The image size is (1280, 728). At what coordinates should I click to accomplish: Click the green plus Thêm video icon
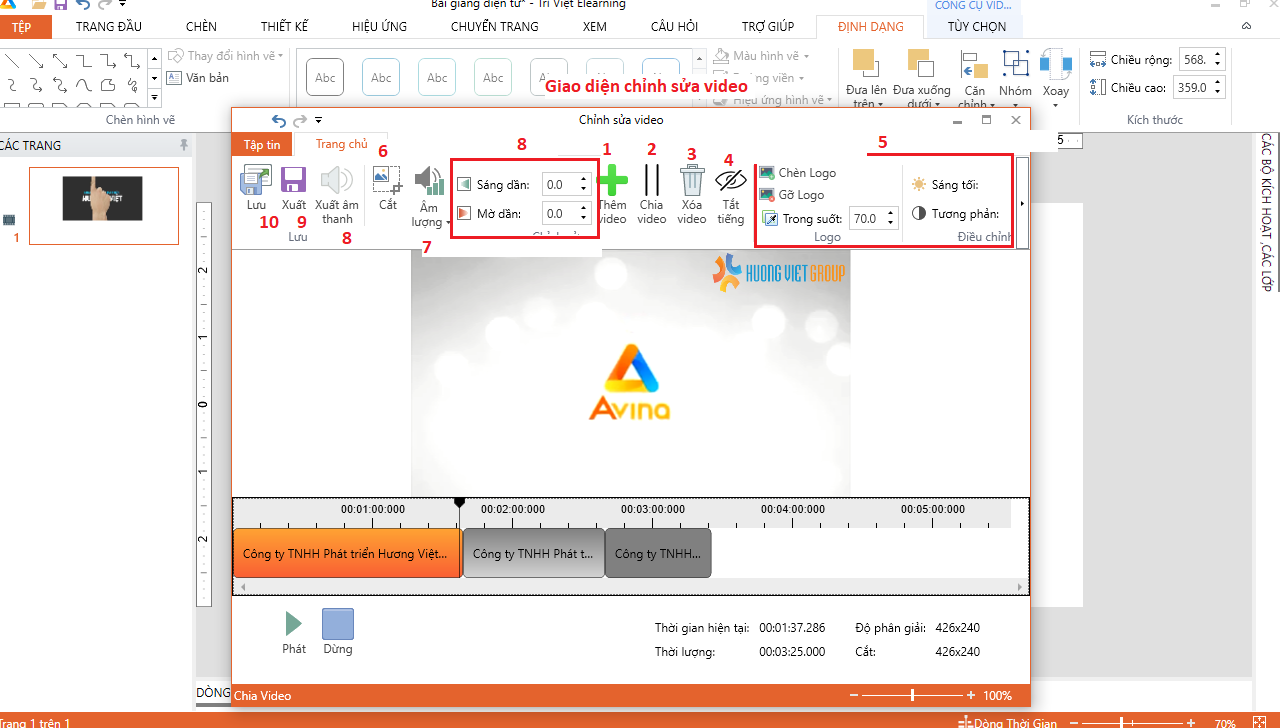(612, 181)
